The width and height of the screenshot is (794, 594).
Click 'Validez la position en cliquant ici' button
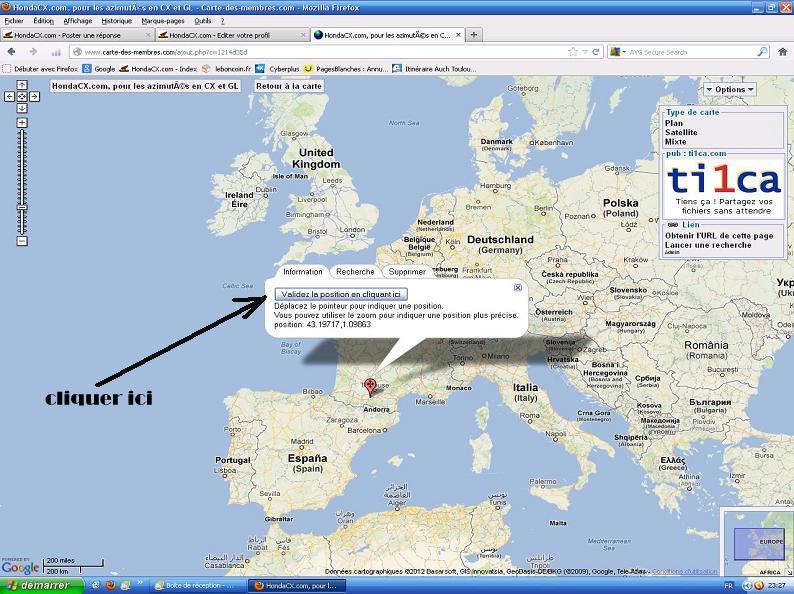coord(341,294)
